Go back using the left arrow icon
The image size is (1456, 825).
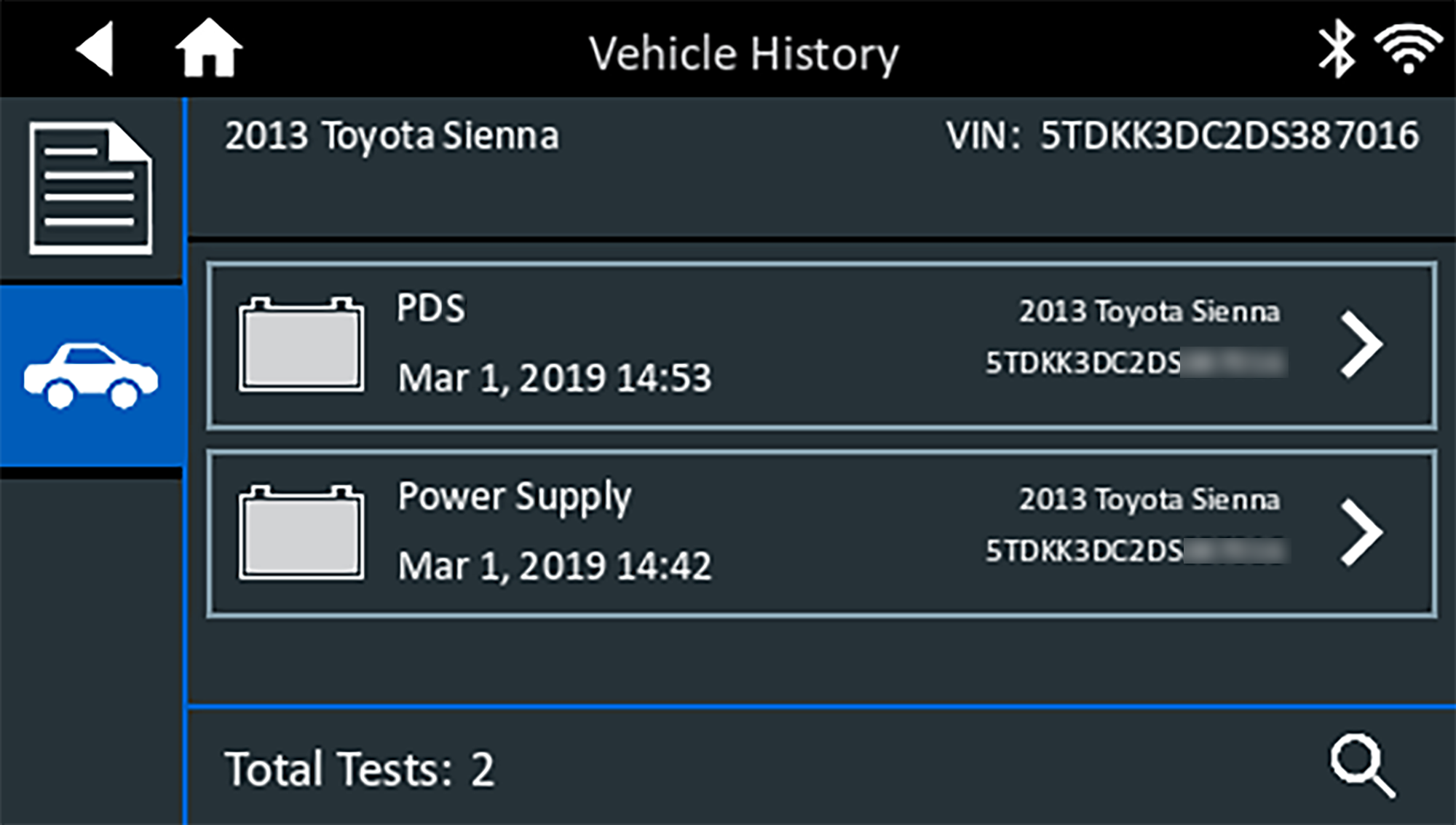click(95, 49)
